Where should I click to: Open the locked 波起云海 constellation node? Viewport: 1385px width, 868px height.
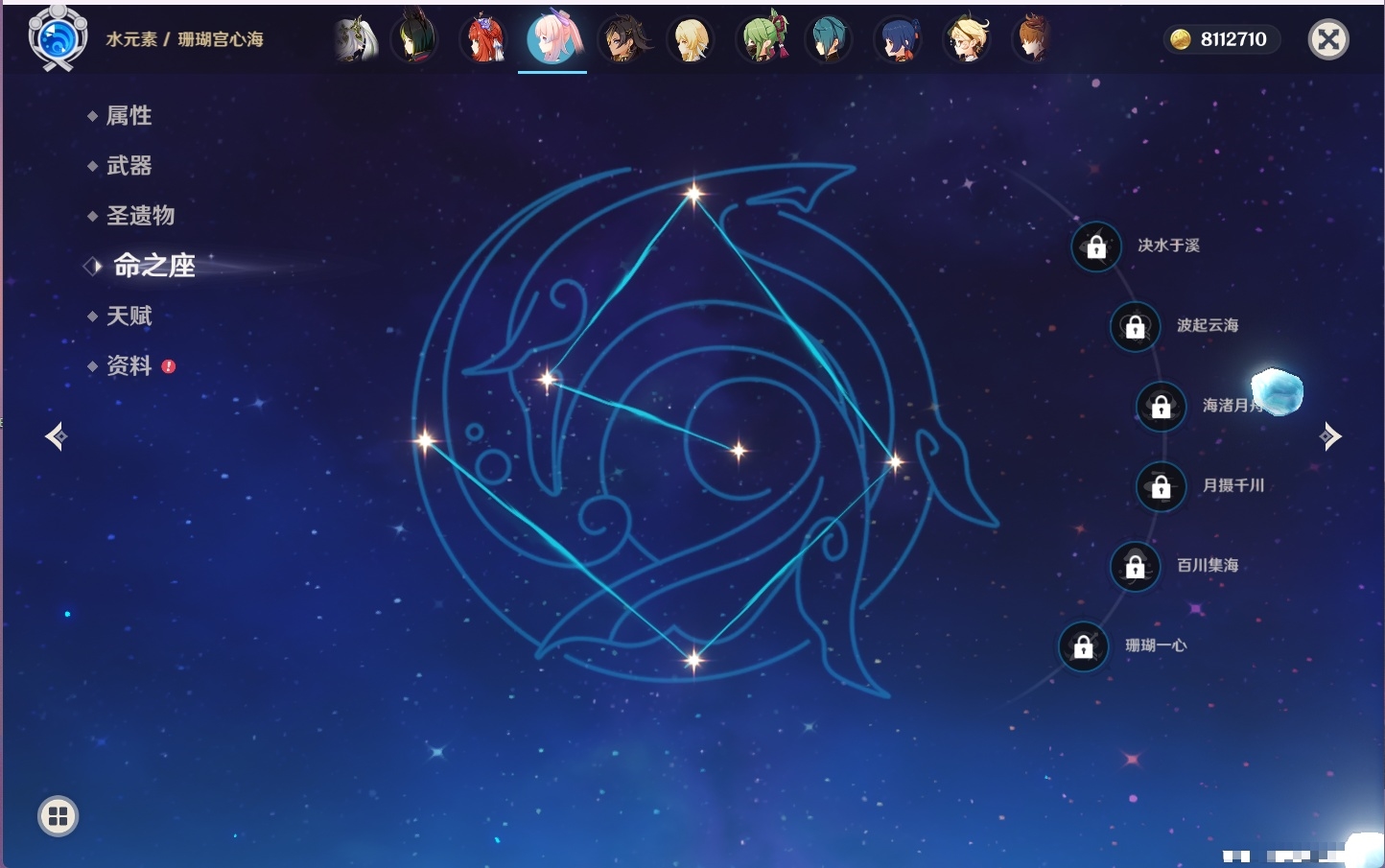1135,327
